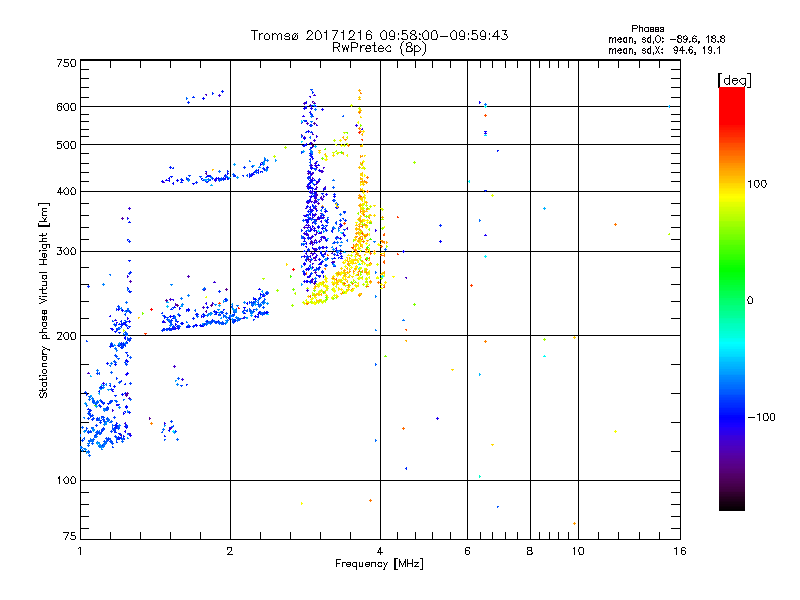Click the x-axis '10' tick label
800x600 pixels.
578,551
